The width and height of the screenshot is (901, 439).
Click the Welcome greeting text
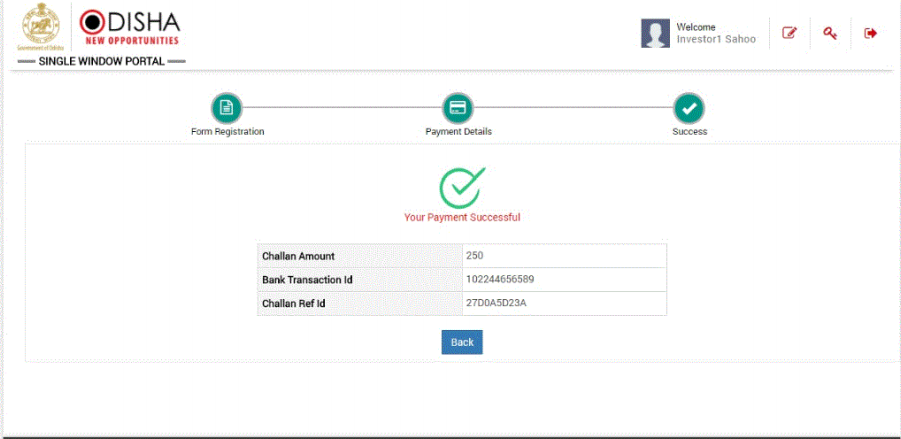point(696,27)
